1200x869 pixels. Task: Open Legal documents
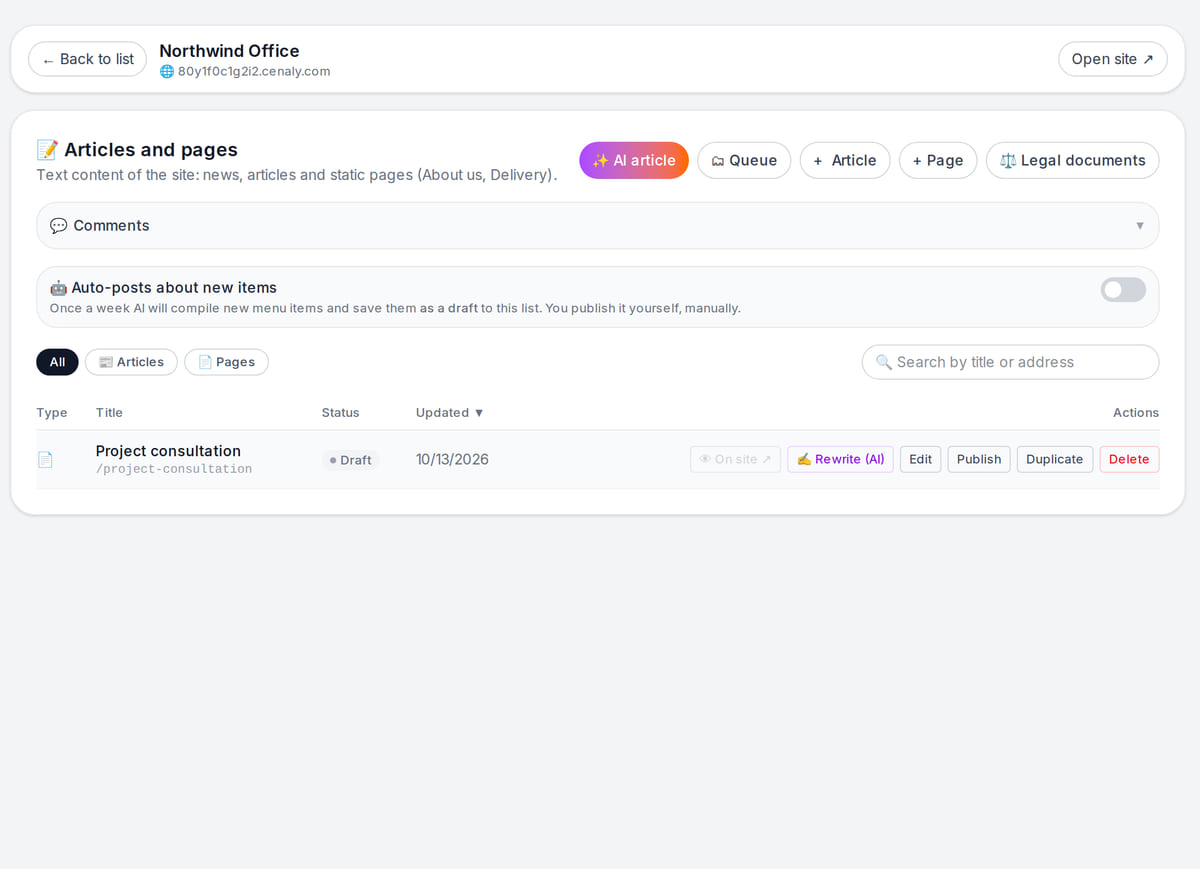pos(1073,160)
